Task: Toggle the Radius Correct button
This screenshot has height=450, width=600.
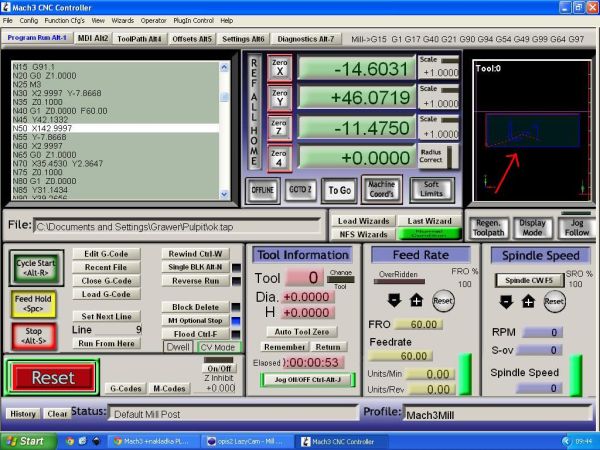Action: (x=438, y=156)
